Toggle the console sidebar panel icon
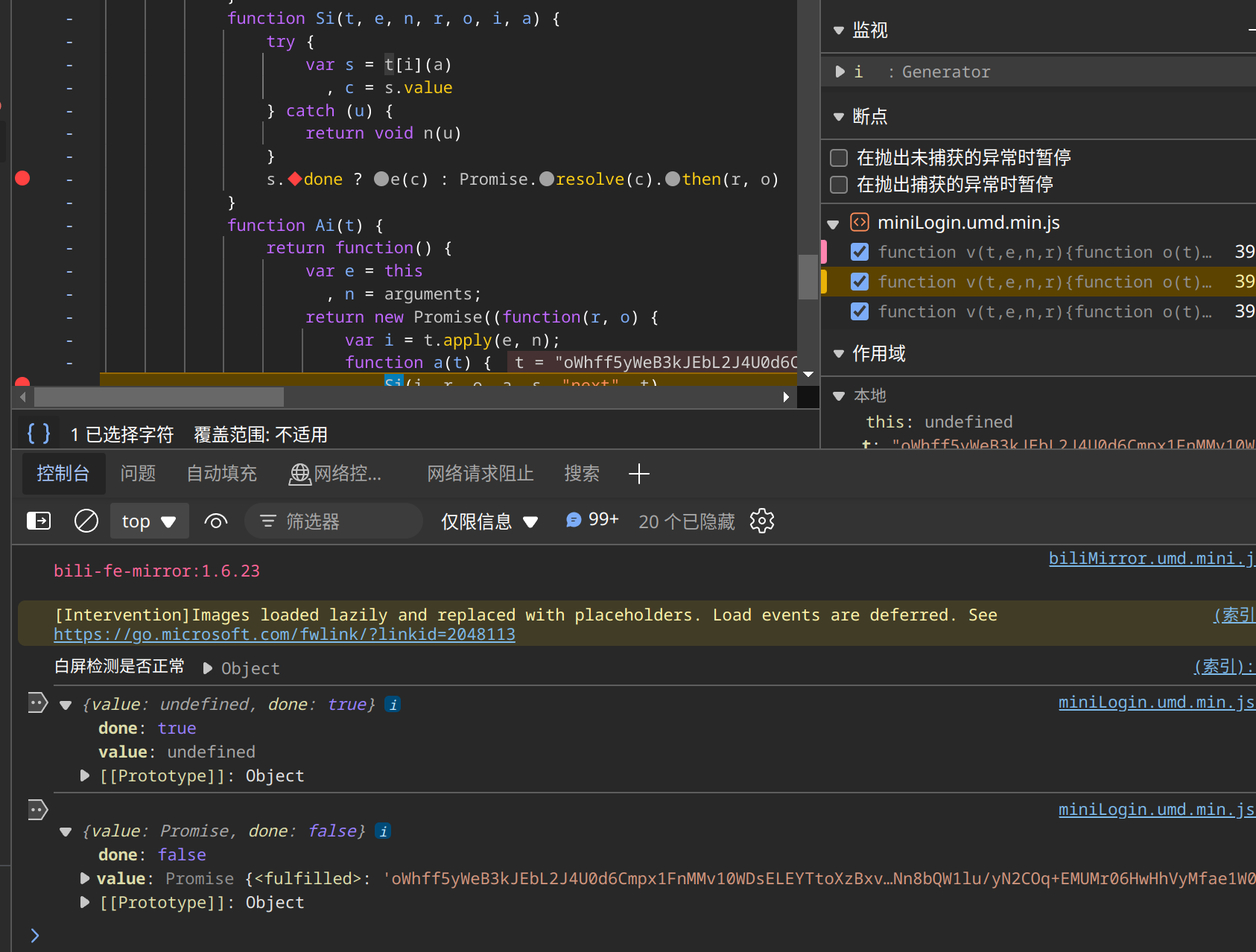 coord(39,521)
